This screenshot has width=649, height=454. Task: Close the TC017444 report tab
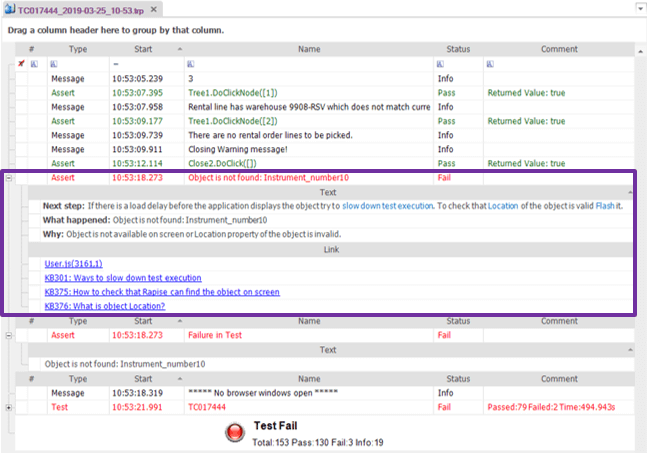(154, 10)
